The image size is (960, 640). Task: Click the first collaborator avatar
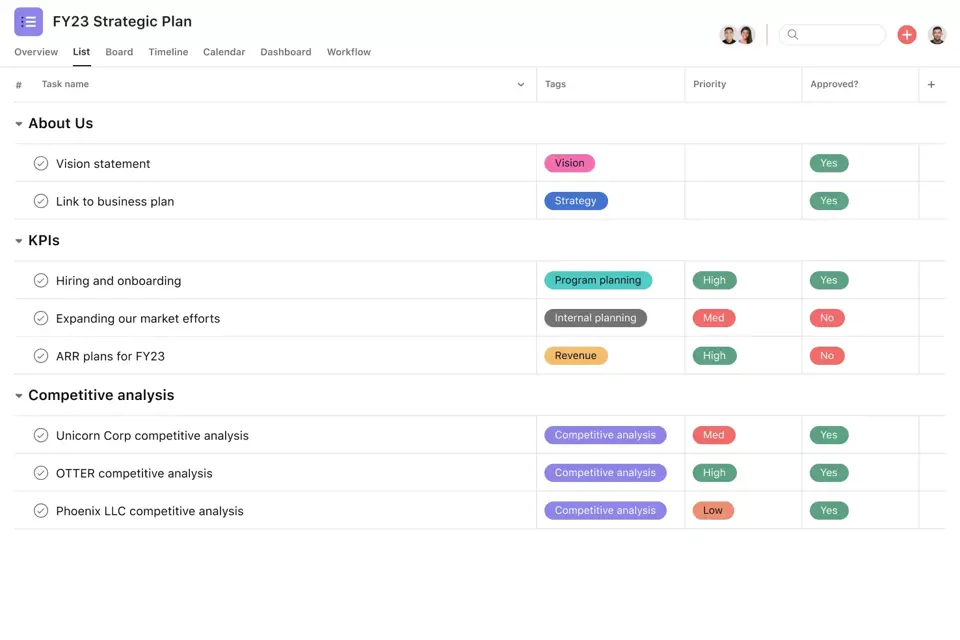click(729, 33)
